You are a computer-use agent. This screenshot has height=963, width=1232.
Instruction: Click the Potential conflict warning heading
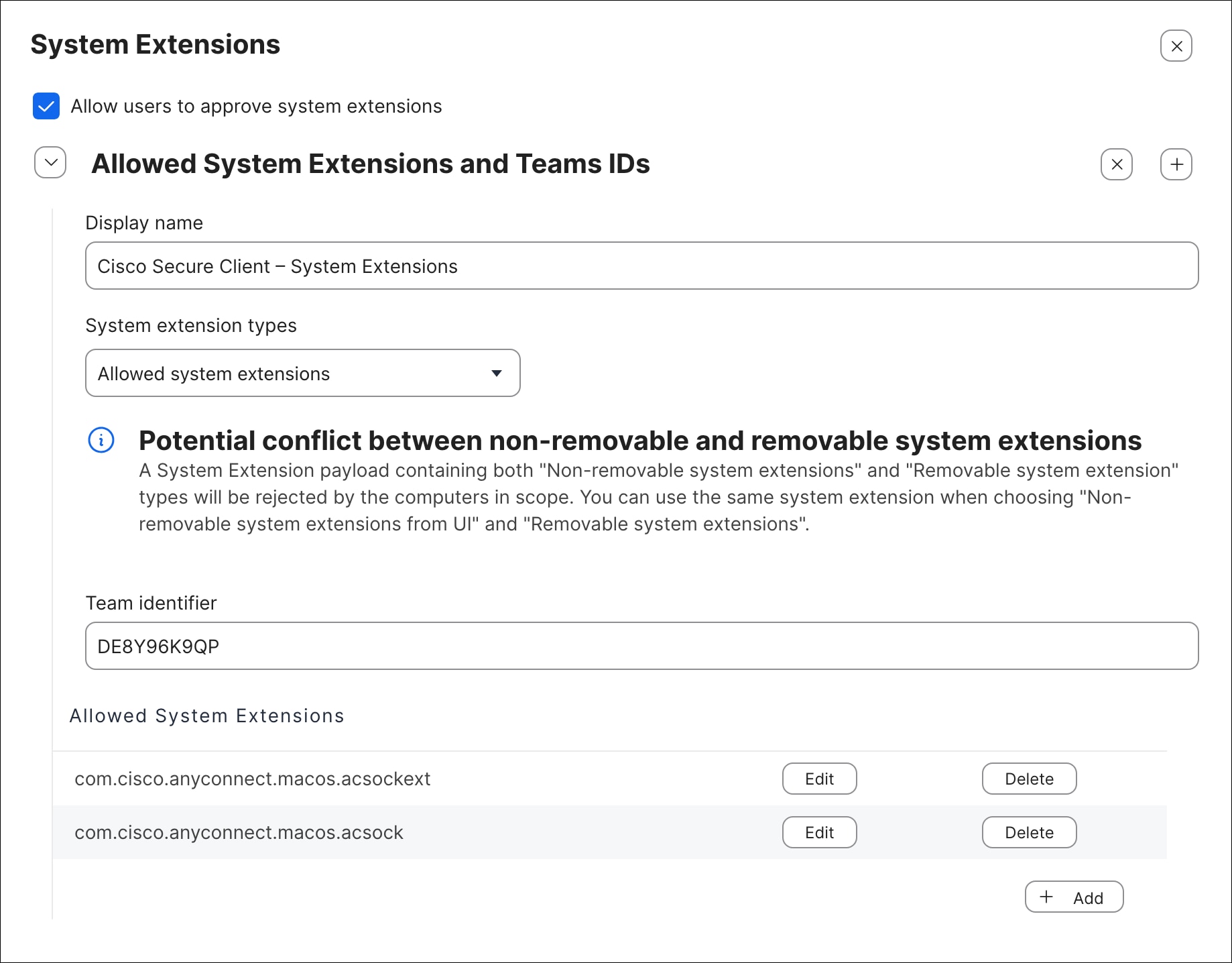coord(640,441)
